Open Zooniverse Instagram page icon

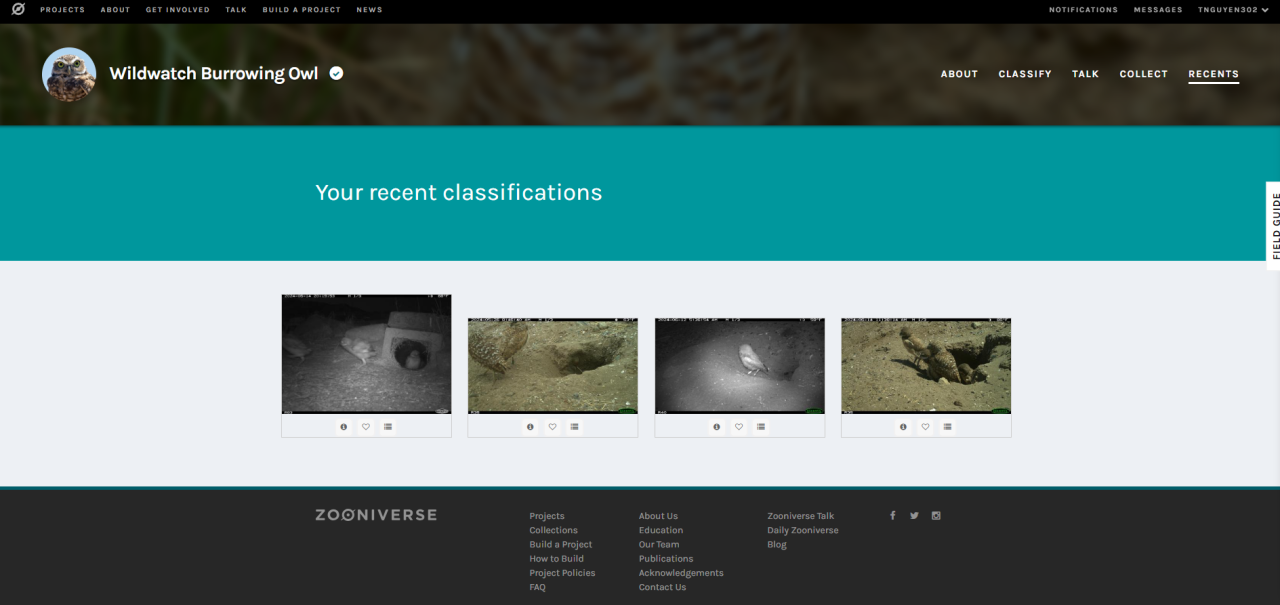pyautogui.click(x=936, y=515)
